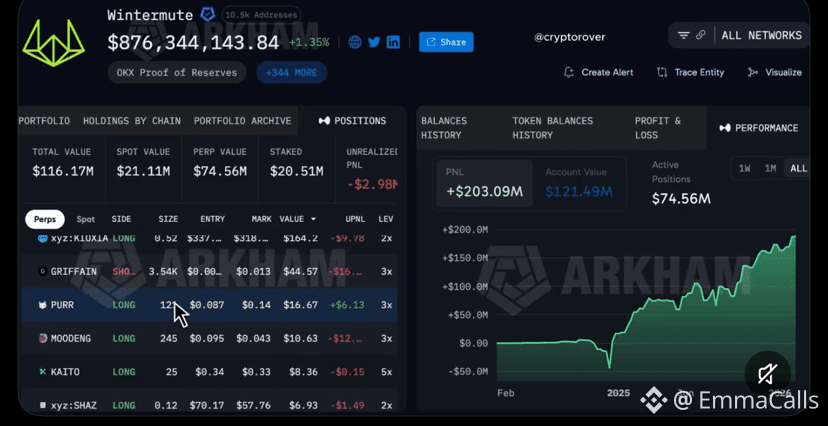
Task: Switch to Spot positions
Action: pyautogui.click(x=86, y=219)
